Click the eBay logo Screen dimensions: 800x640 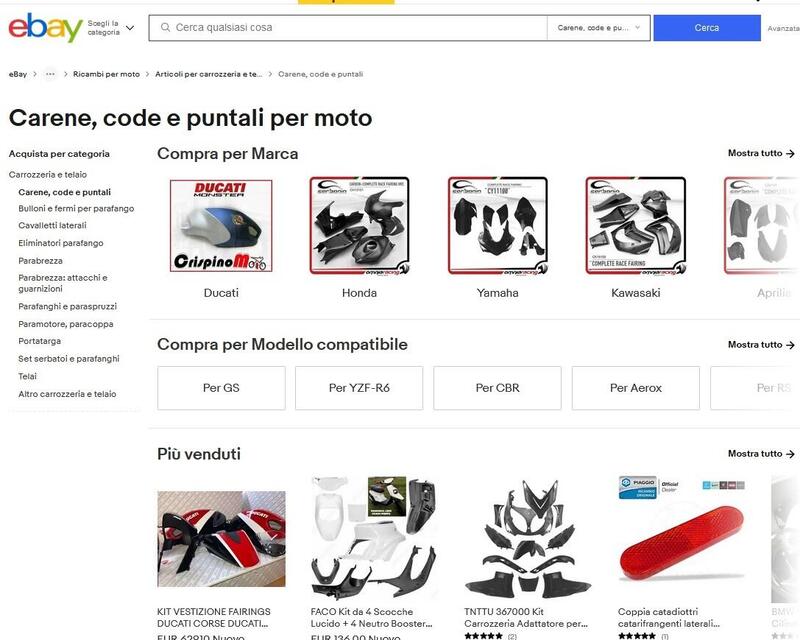pos(45,28)
